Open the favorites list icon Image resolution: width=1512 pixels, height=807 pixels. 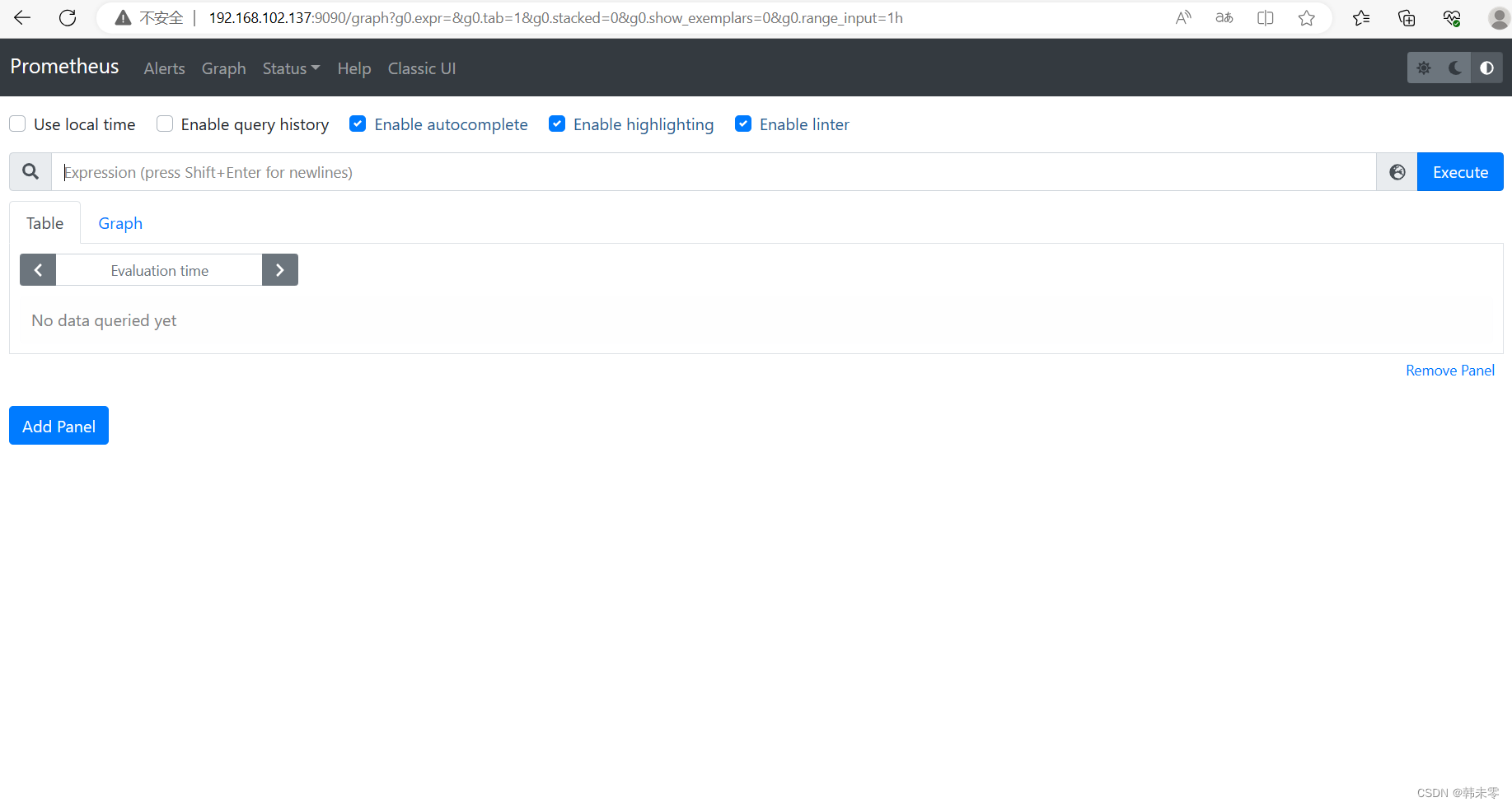[1361, 17]
